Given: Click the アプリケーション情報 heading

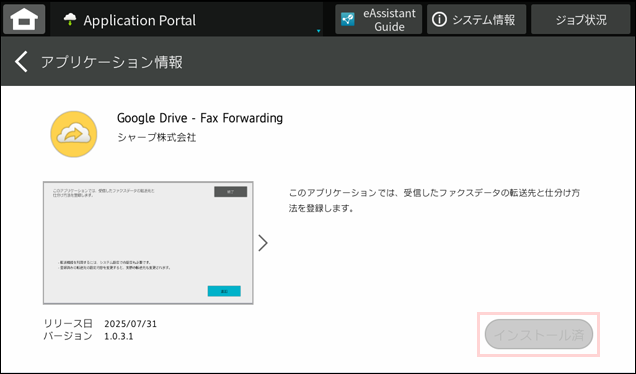Looking at the screenshot, I should (112, 62).
